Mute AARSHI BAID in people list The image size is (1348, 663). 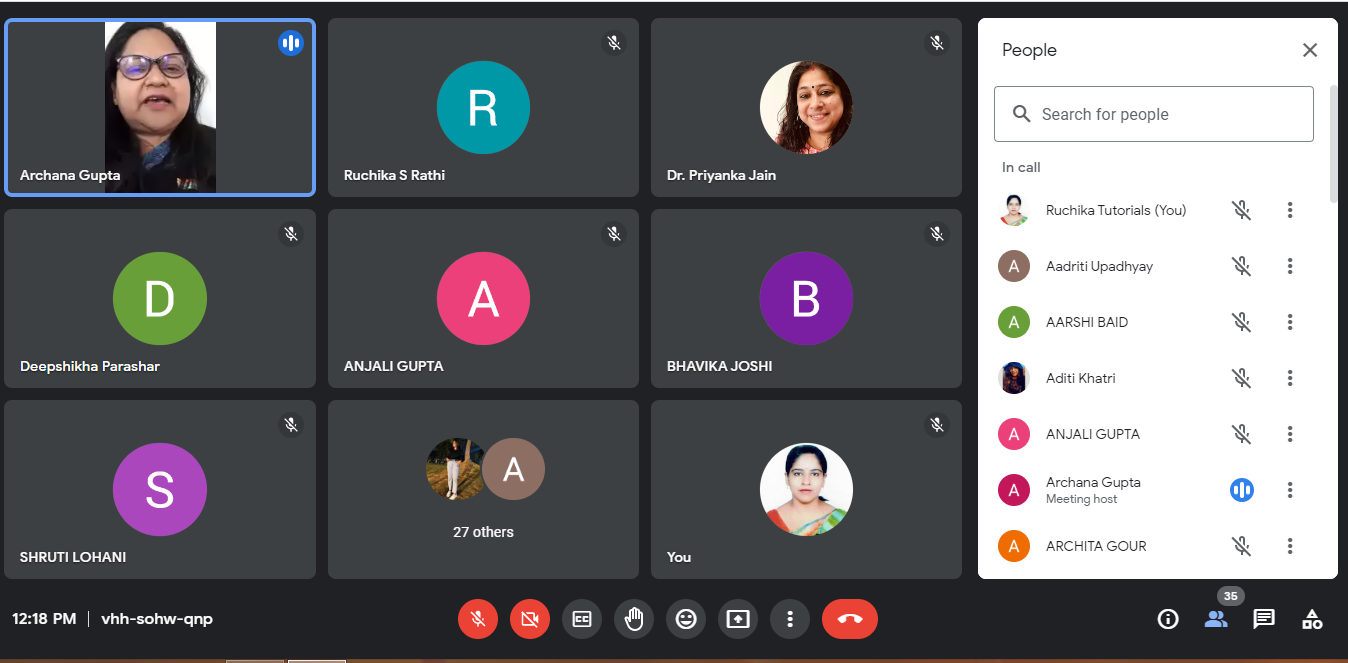click(1241, 322)
